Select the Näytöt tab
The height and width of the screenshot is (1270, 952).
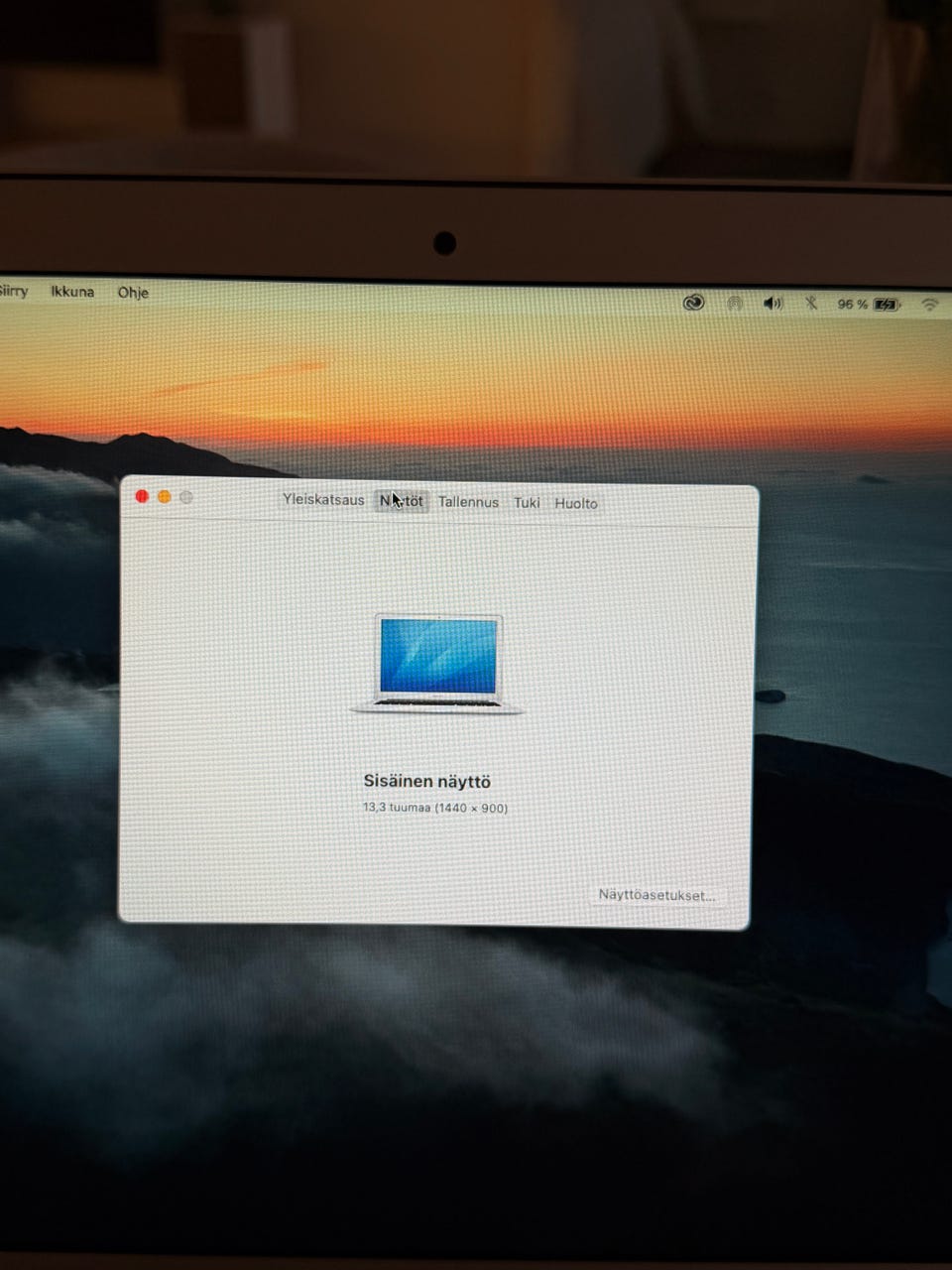tap(402, 502)
